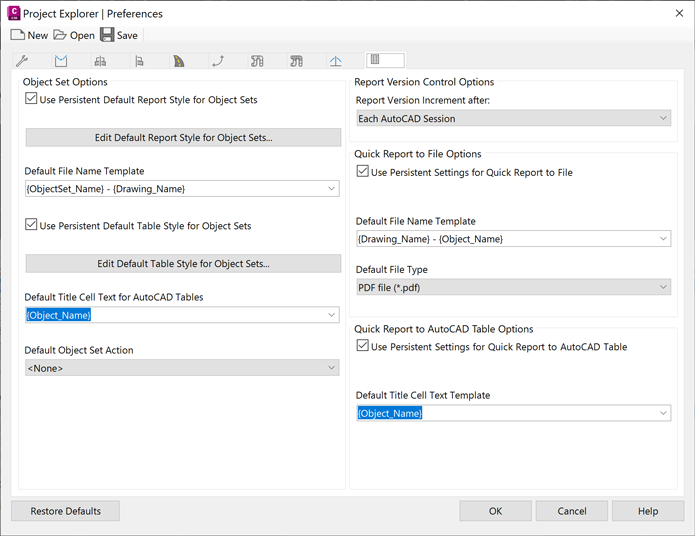695x536 pixels.
Task: Open the road corridor icon tab
Action: [179, 61]
